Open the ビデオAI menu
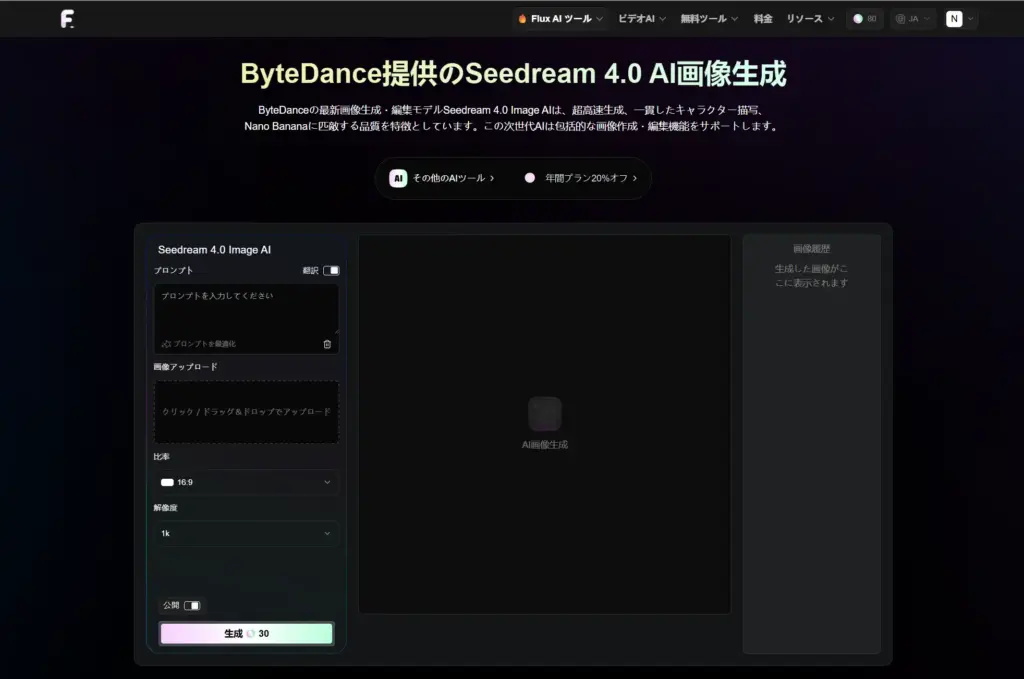Viewport: 1024px width, 679px height. tap(642, 19)
